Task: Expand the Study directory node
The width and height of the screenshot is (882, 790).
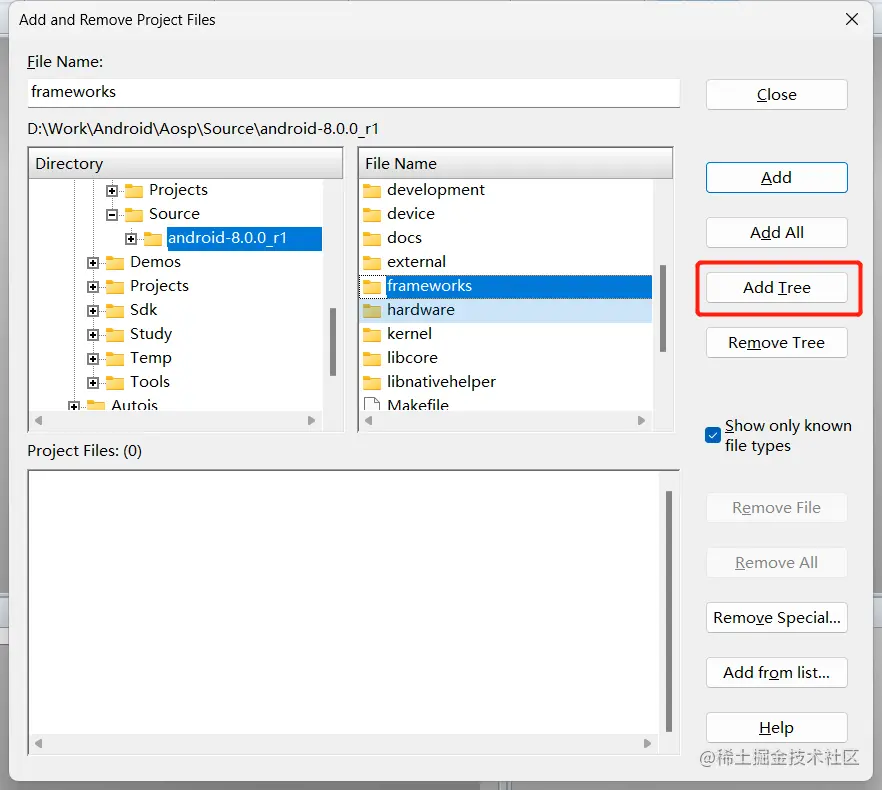Action: (x=93, y=335)
